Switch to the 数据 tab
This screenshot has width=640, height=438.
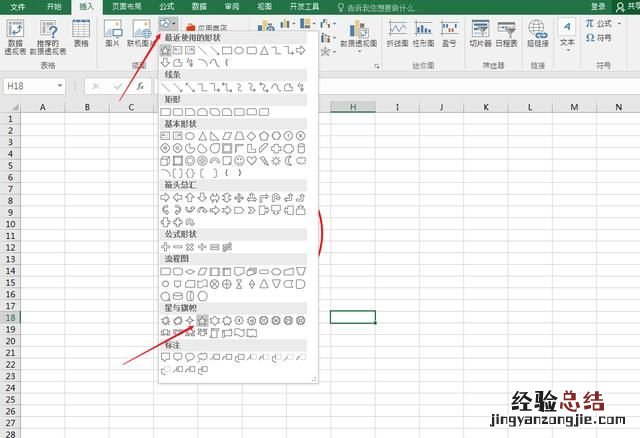point(199,7)
